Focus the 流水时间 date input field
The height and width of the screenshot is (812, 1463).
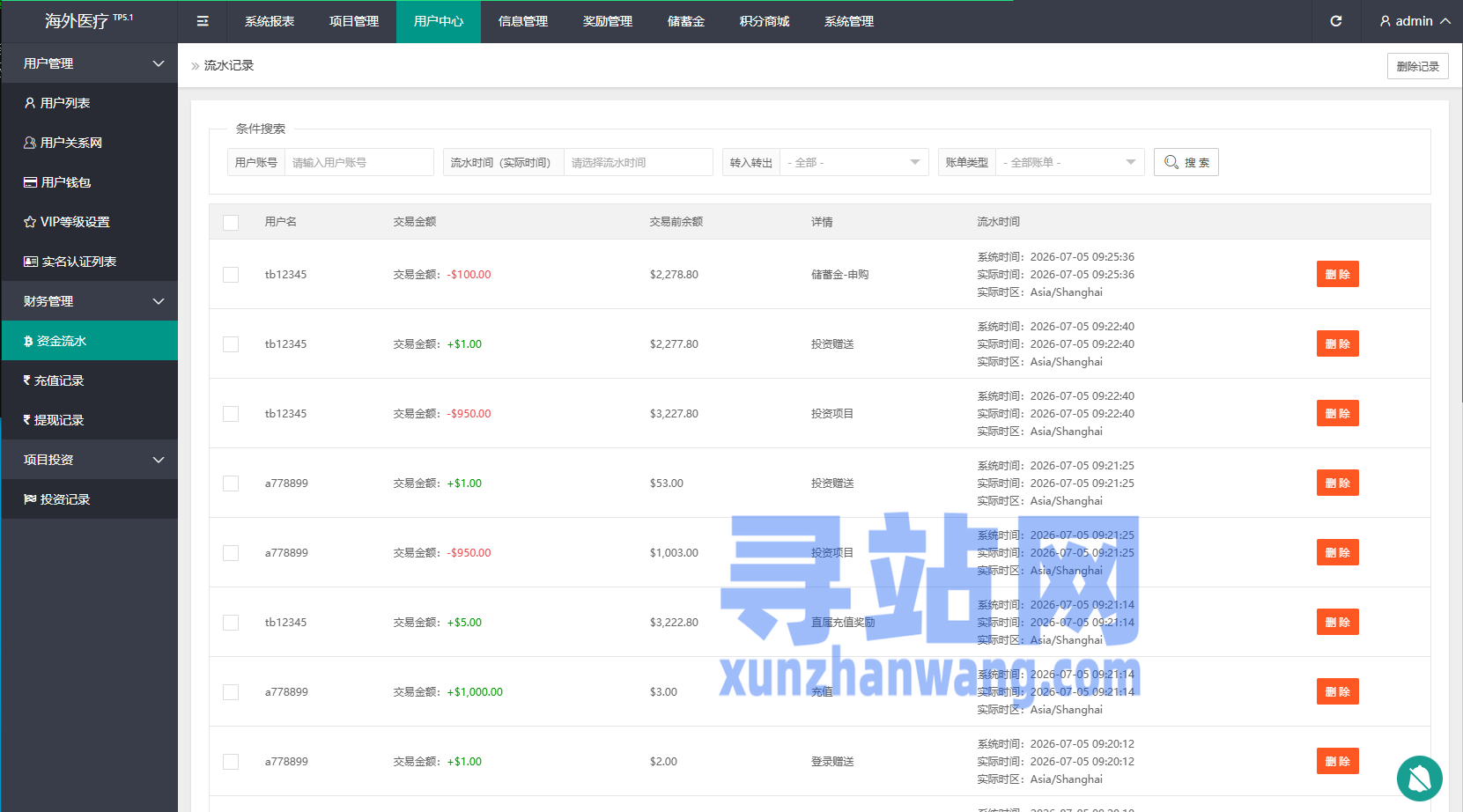pyautogui.click(x=639, y=162)
